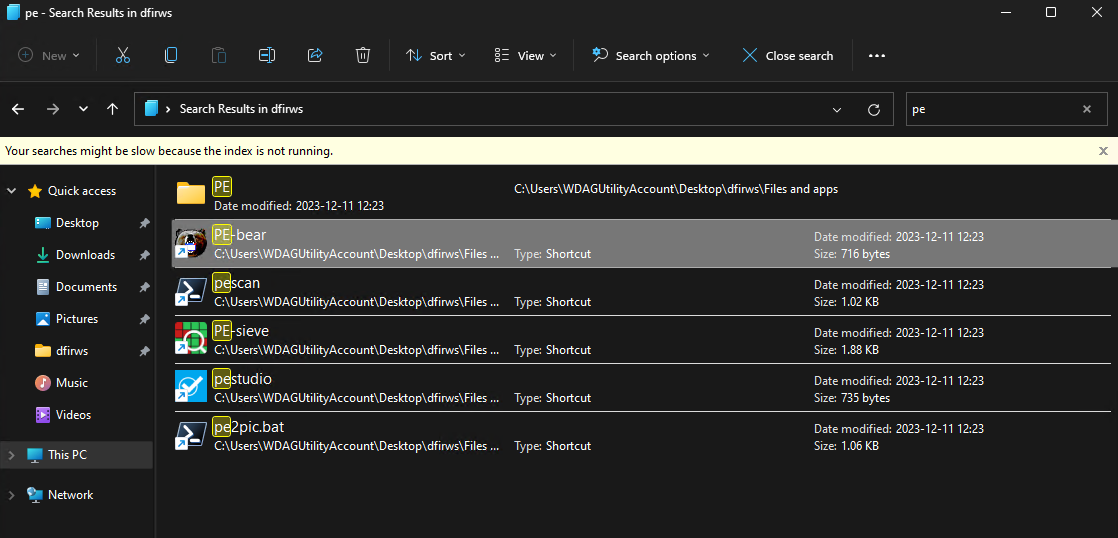Image resolution: width=1118 pixels, height=538 pixels.
Task: Open the Sort dropdown menu
Action: pyautogui.click(x=436, y=56)
